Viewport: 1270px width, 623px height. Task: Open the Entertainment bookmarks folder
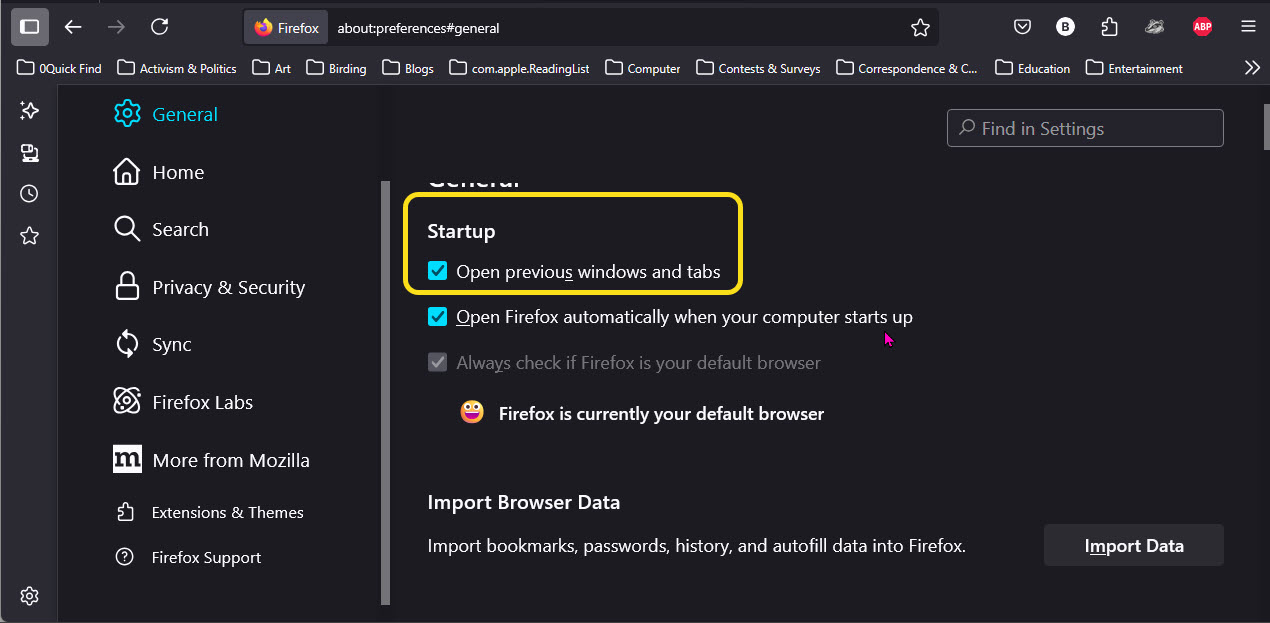coord(1135,68)
